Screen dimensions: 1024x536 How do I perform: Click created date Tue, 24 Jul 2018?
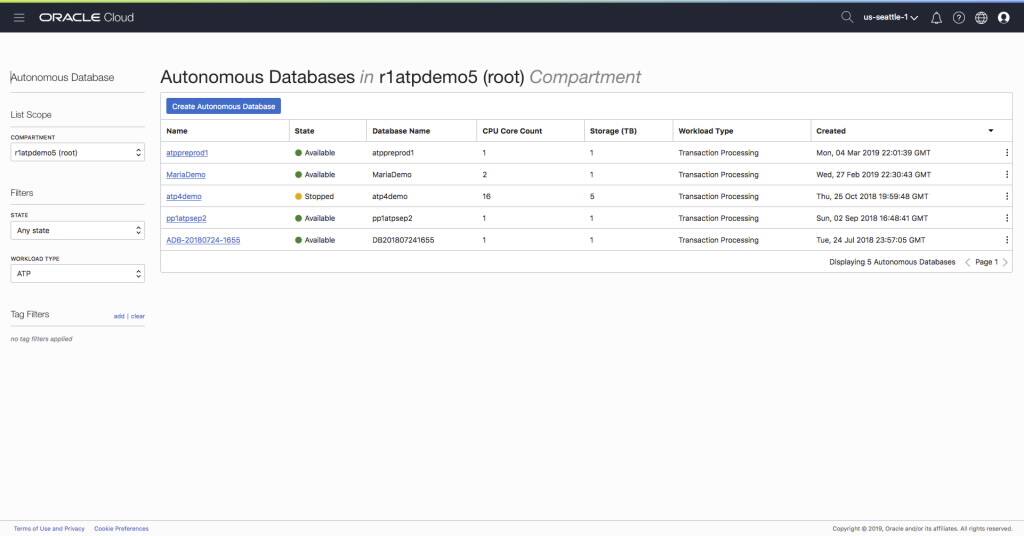871,240
